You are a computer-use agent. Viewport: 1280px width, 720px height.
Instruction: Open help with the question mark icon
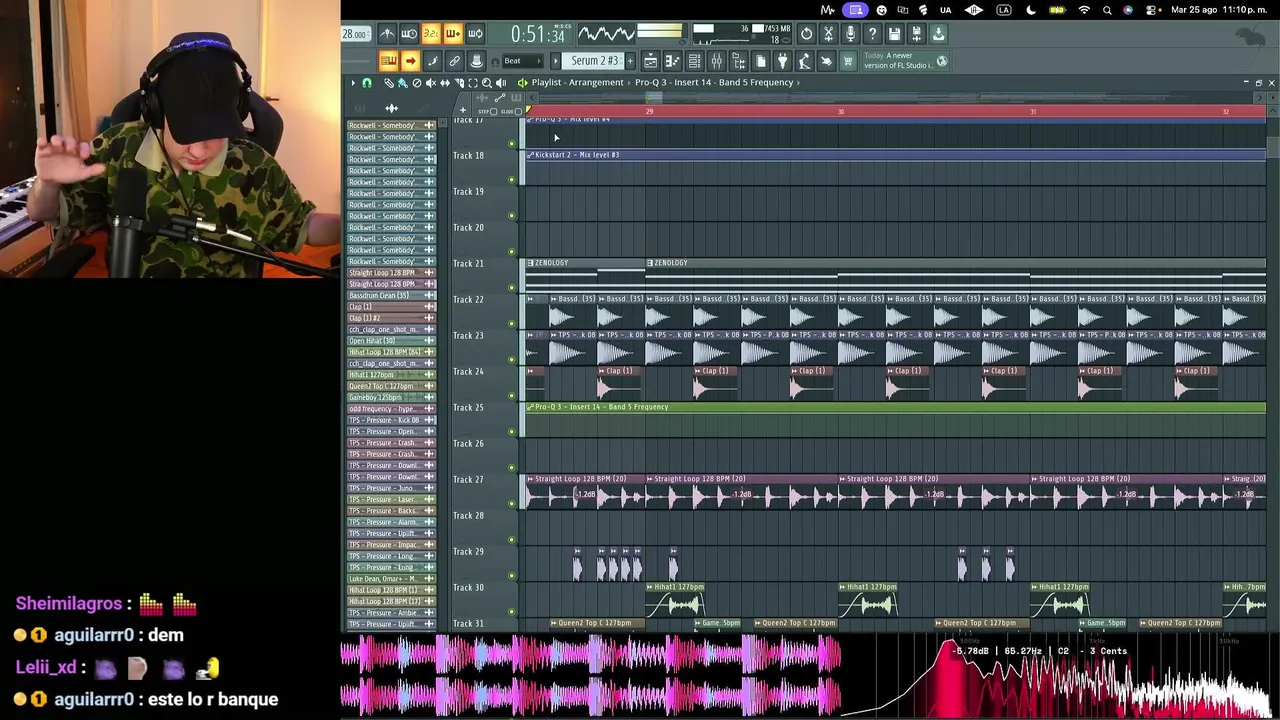[x=872, y=34]
